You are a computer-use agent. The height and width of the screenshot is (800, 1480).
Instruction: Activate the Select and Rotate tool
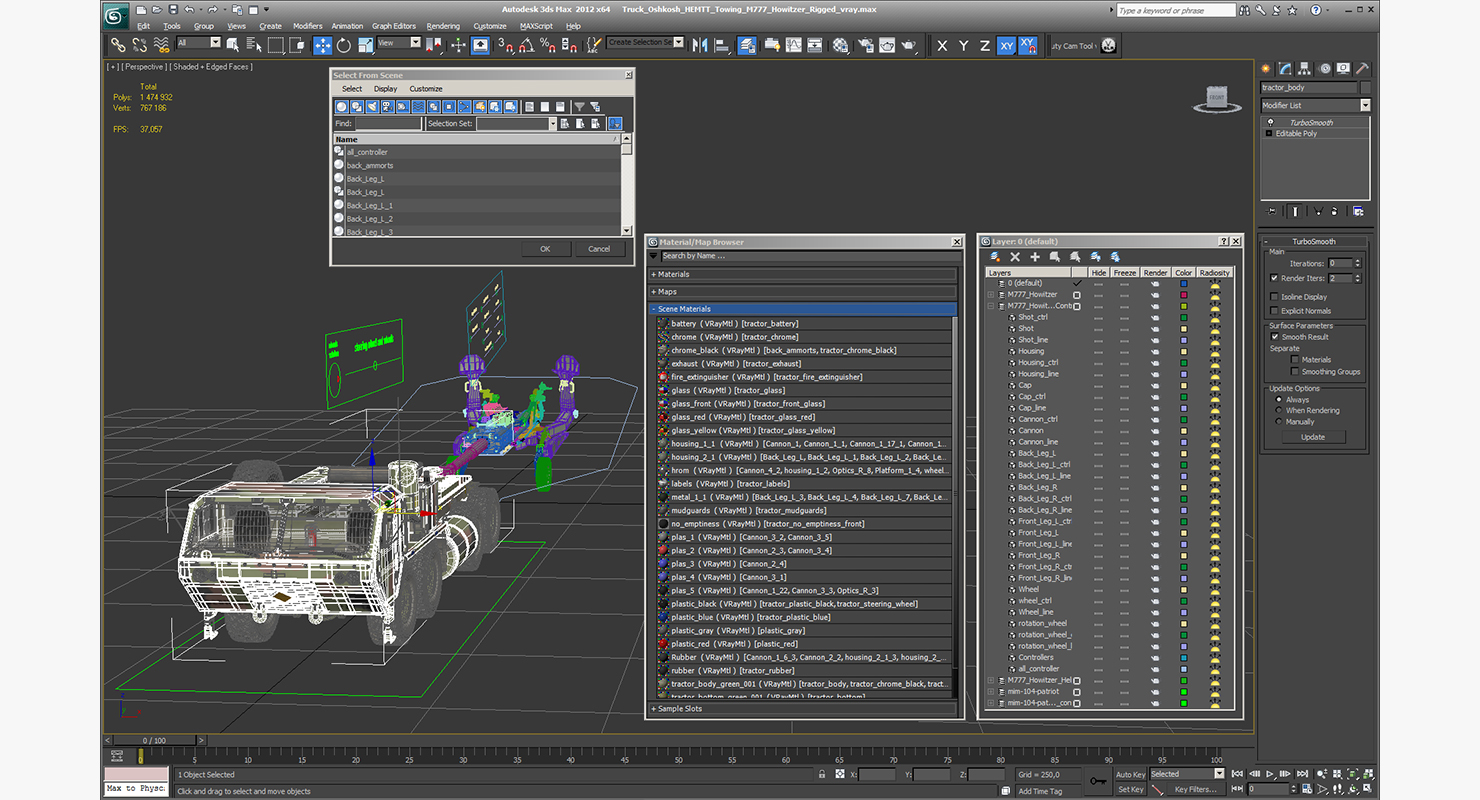click(344, 45)
